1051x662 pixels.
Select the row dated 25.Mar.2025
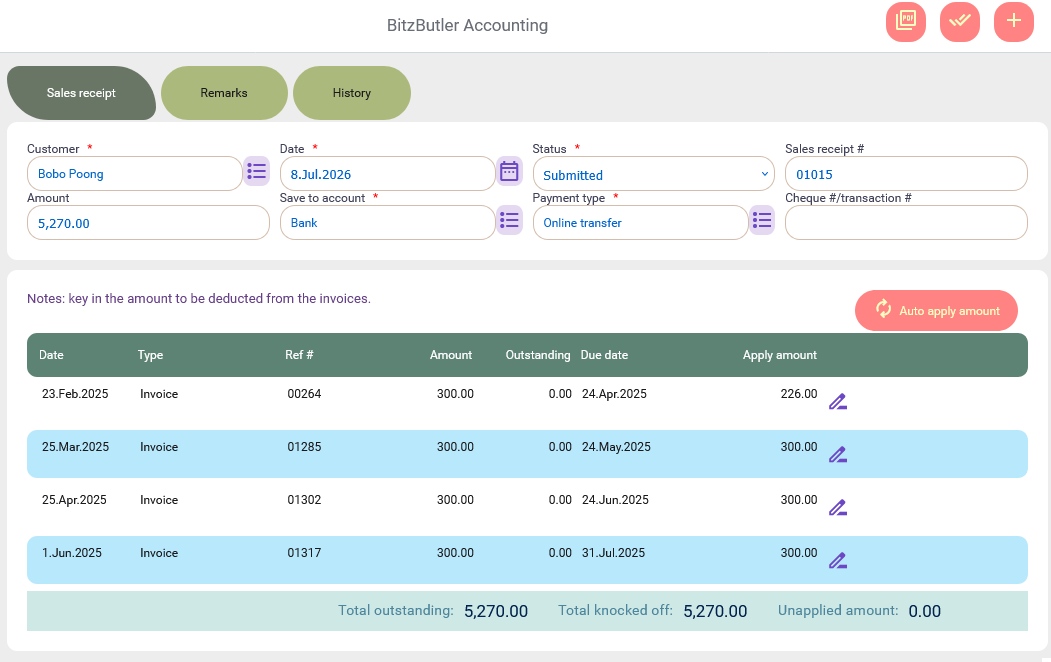(x=527, y=454)
